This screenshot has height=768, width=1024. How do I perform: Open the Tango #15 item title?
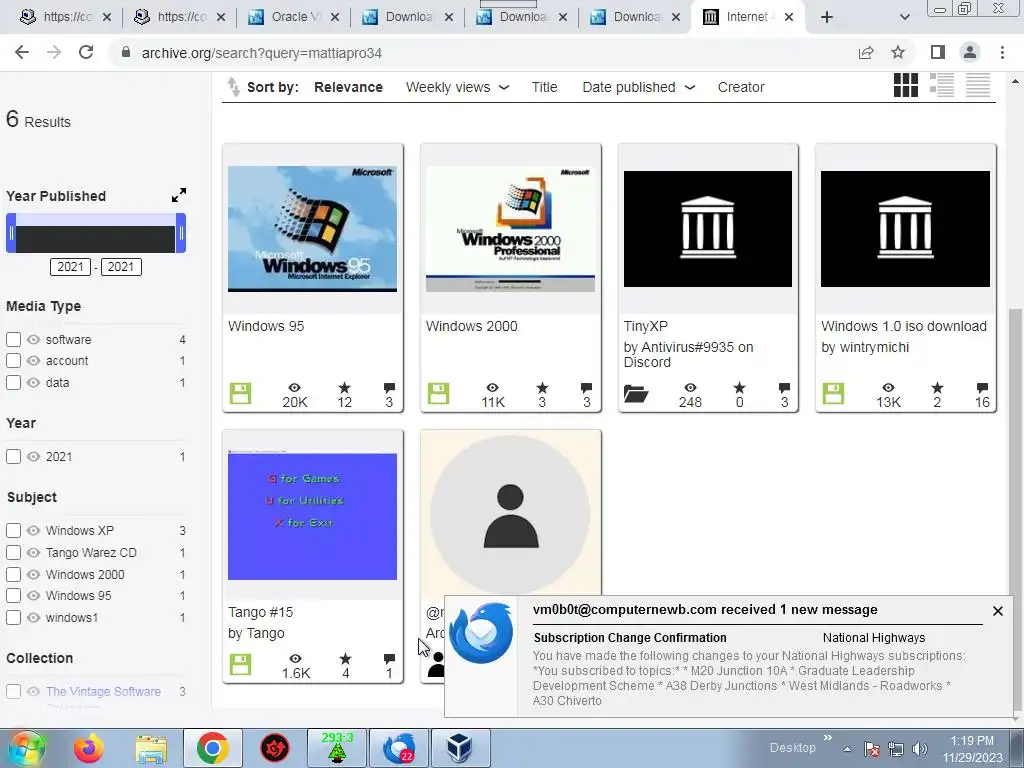click(x=261, y=612)
